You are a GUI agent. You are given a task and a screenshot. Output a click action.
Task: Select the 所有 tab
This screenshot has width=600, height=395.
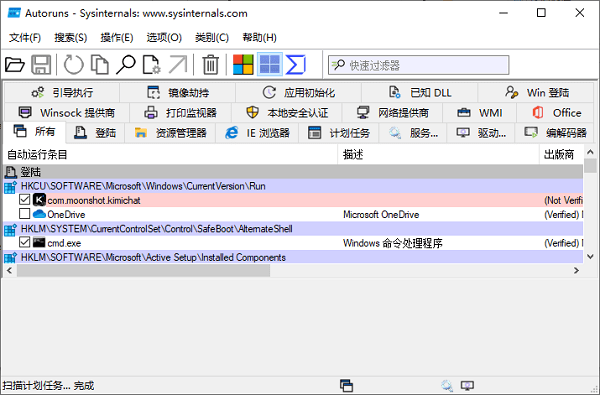coord(34,132)
